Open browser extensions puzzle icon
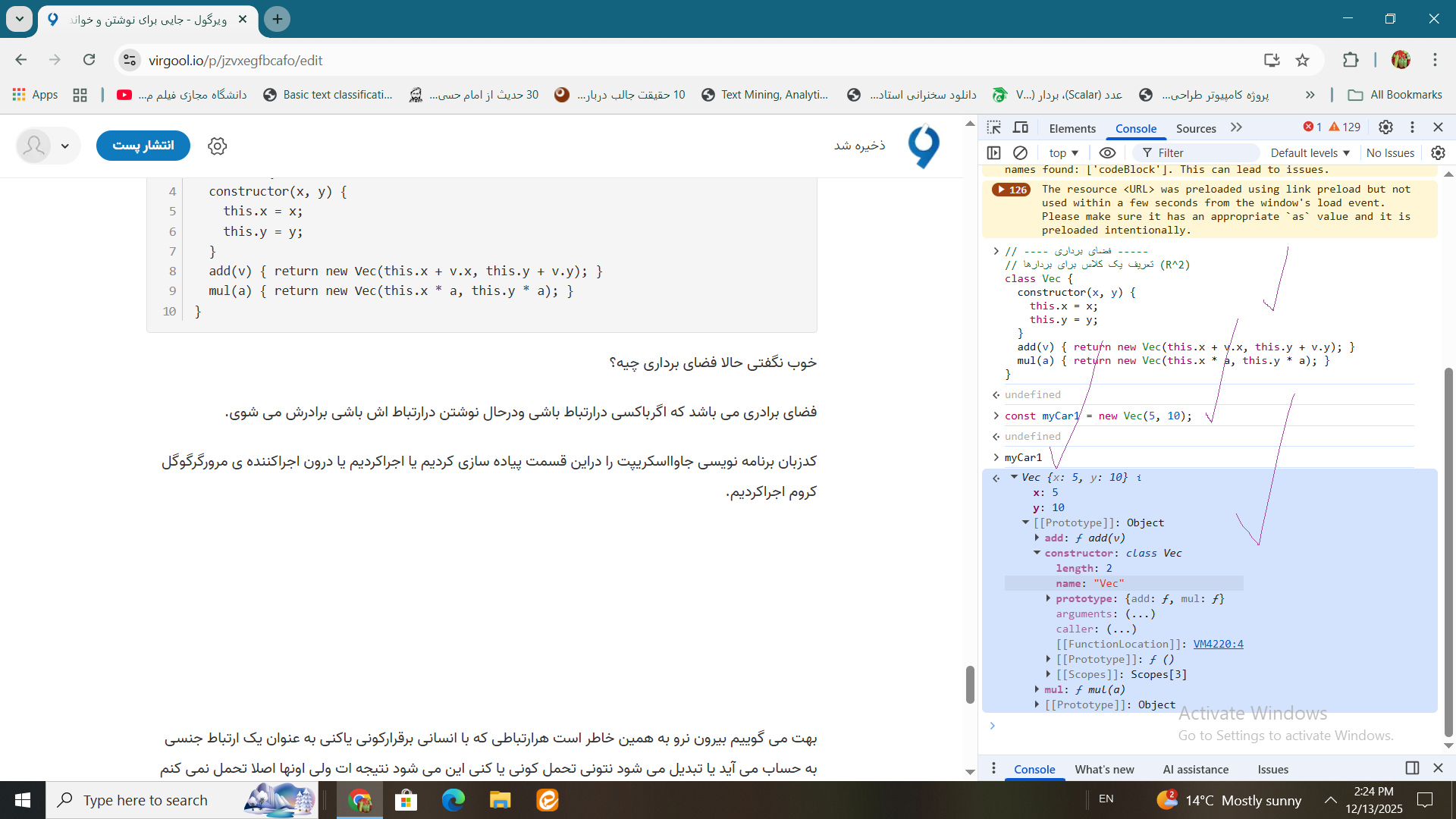The image size is (1456, 819). coord(1351,60)
